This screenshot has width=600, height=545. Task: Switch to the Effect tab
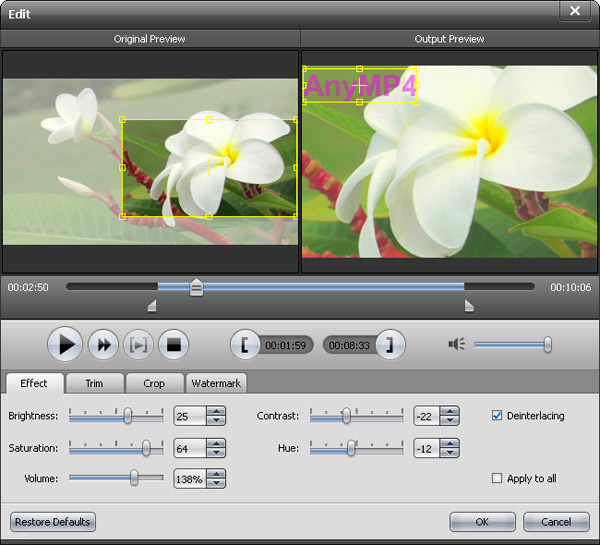point(34,383)
